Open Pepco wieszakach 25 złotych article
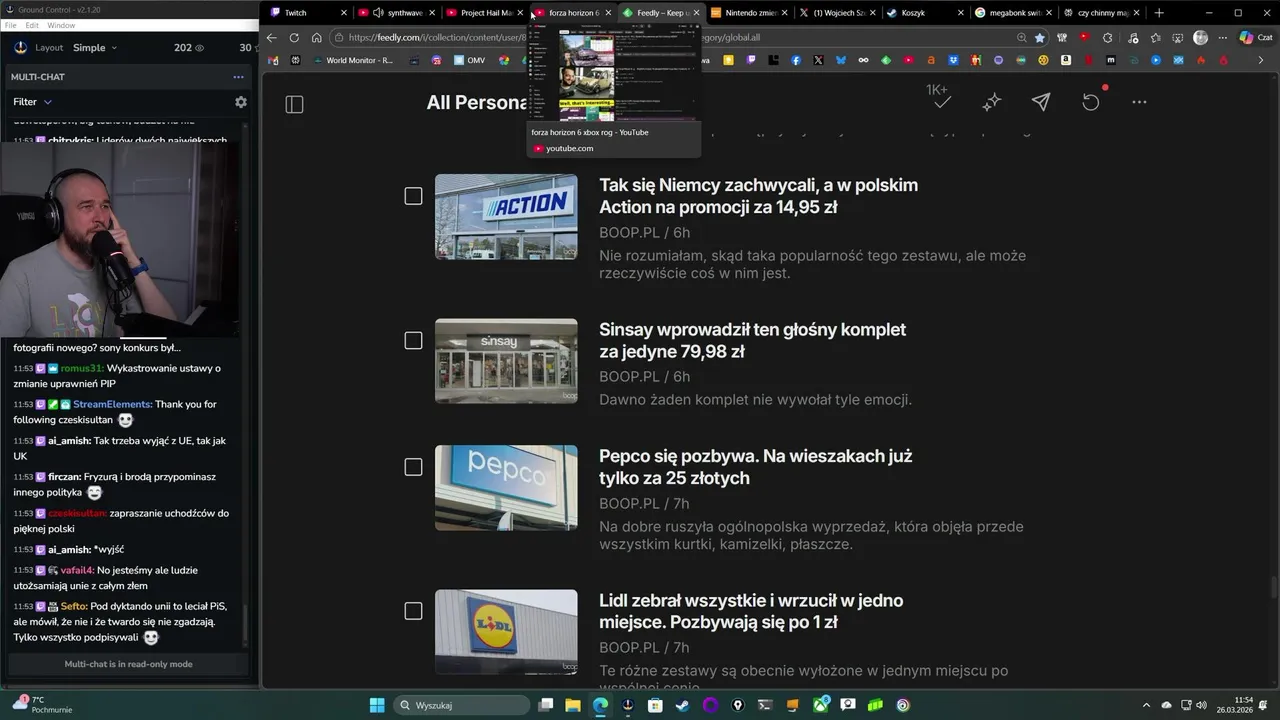 755,467
